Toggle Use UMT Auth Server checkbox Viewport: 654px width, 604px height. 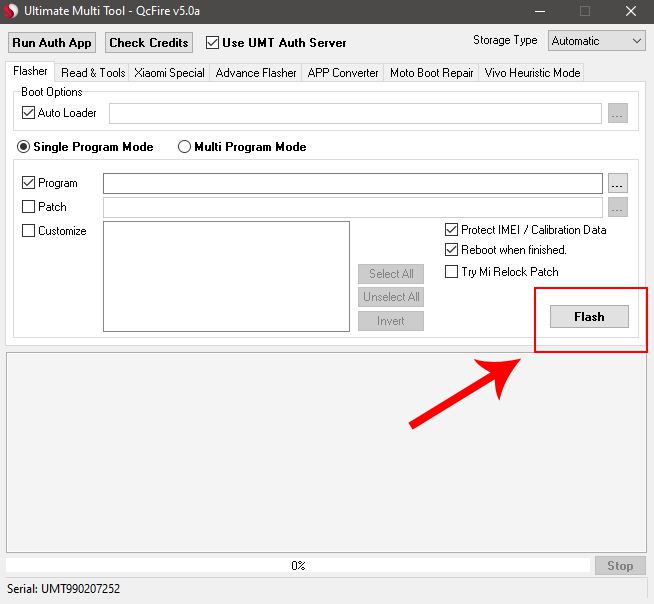click(x=212, y=43)
